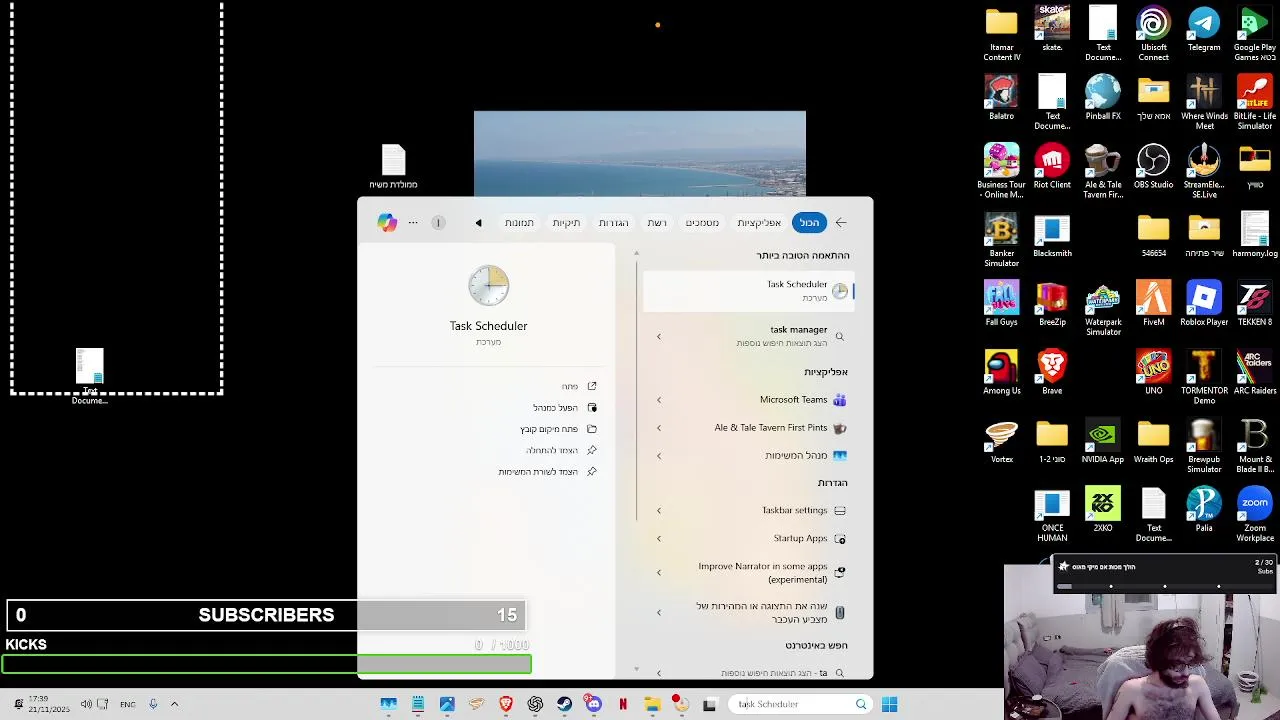
Task: Expand Startup Apps result chevron
Action: coord(658,538)
